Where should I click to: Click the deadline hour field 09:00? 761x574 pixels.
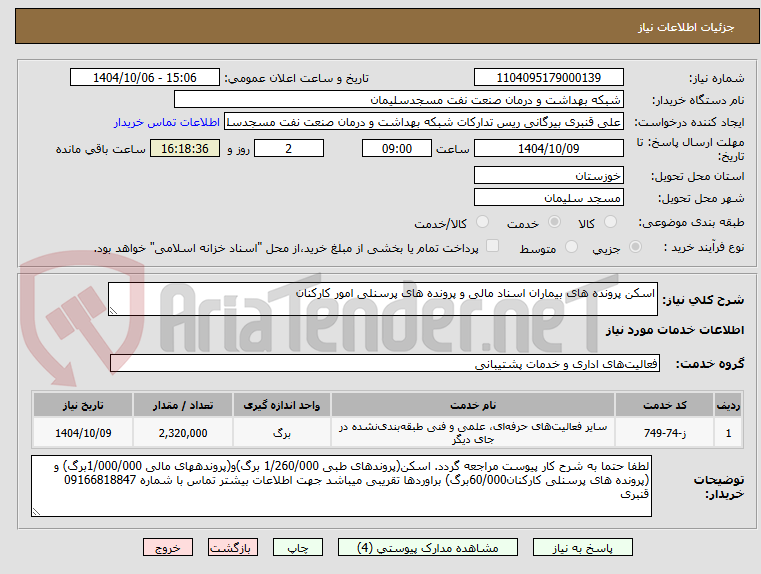point(397,148)
